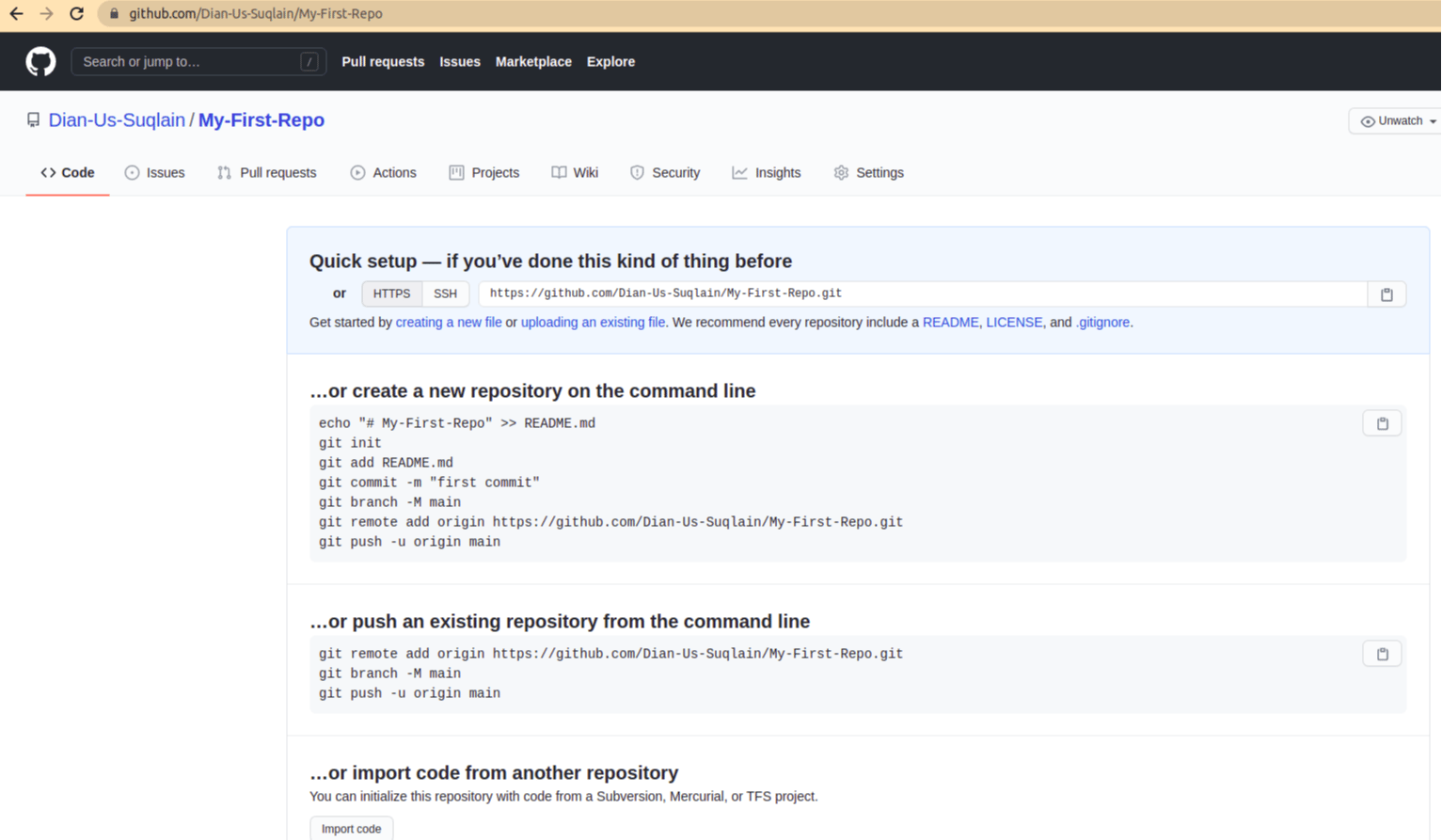Image resolution: width=1442 pixels, height=840 pixels.
Task: Click the padlock icon in address bar
Action: tap(115, 14)
